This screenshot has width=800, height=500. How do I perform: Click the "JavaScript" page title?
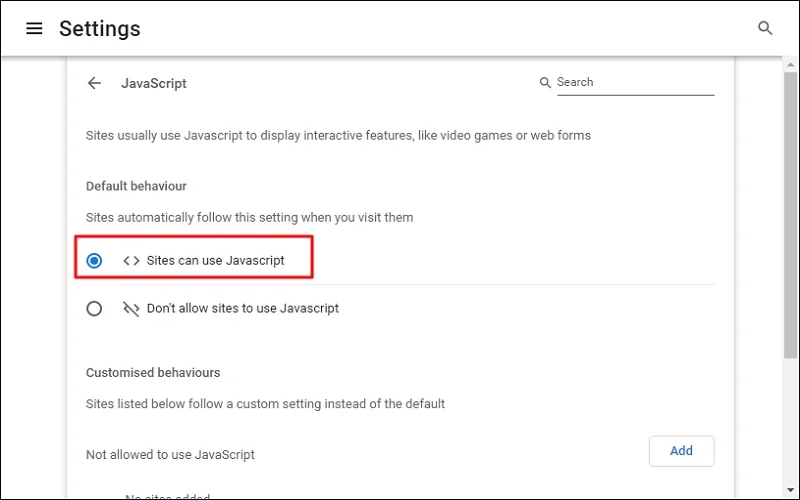click(154, 83)
